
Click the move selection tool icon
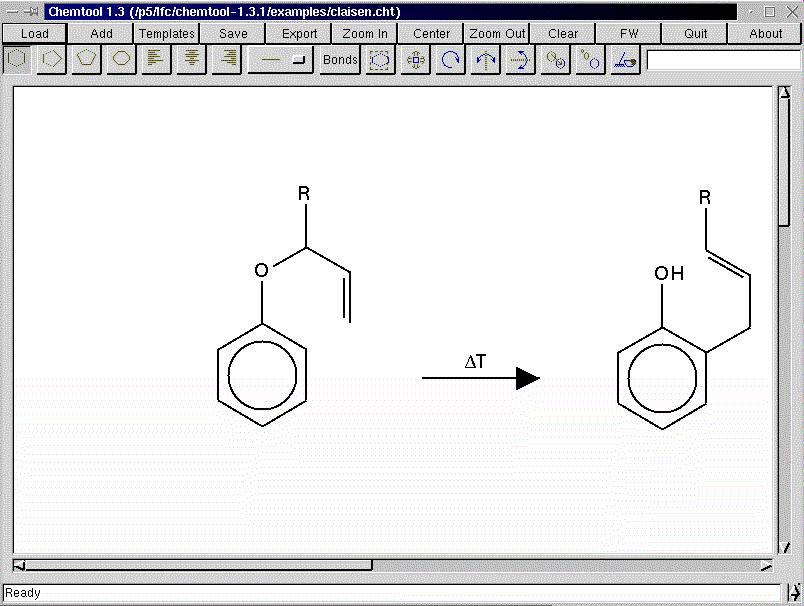click(x=416, y=60)
